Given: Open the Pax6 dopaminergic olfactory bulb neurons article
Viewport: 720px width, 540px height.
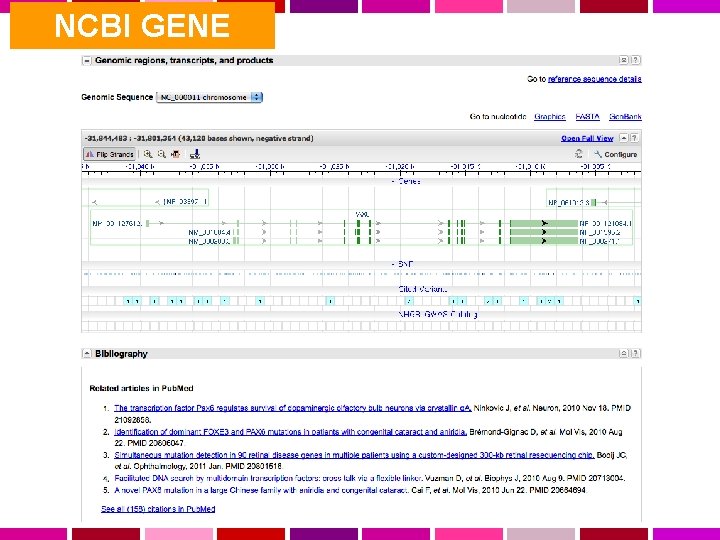Looking at the screenshot, I should tap(293, 408).
